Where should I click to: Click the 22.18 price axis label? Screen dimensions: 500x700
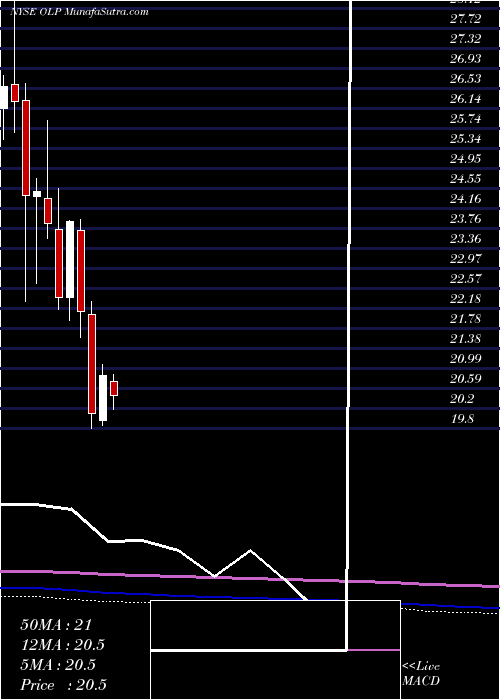point(466,299)
